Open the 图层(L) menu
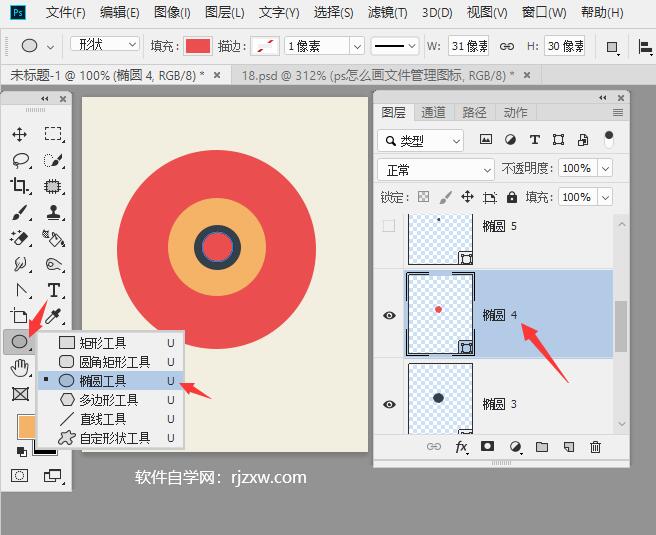 pos(225,13)
